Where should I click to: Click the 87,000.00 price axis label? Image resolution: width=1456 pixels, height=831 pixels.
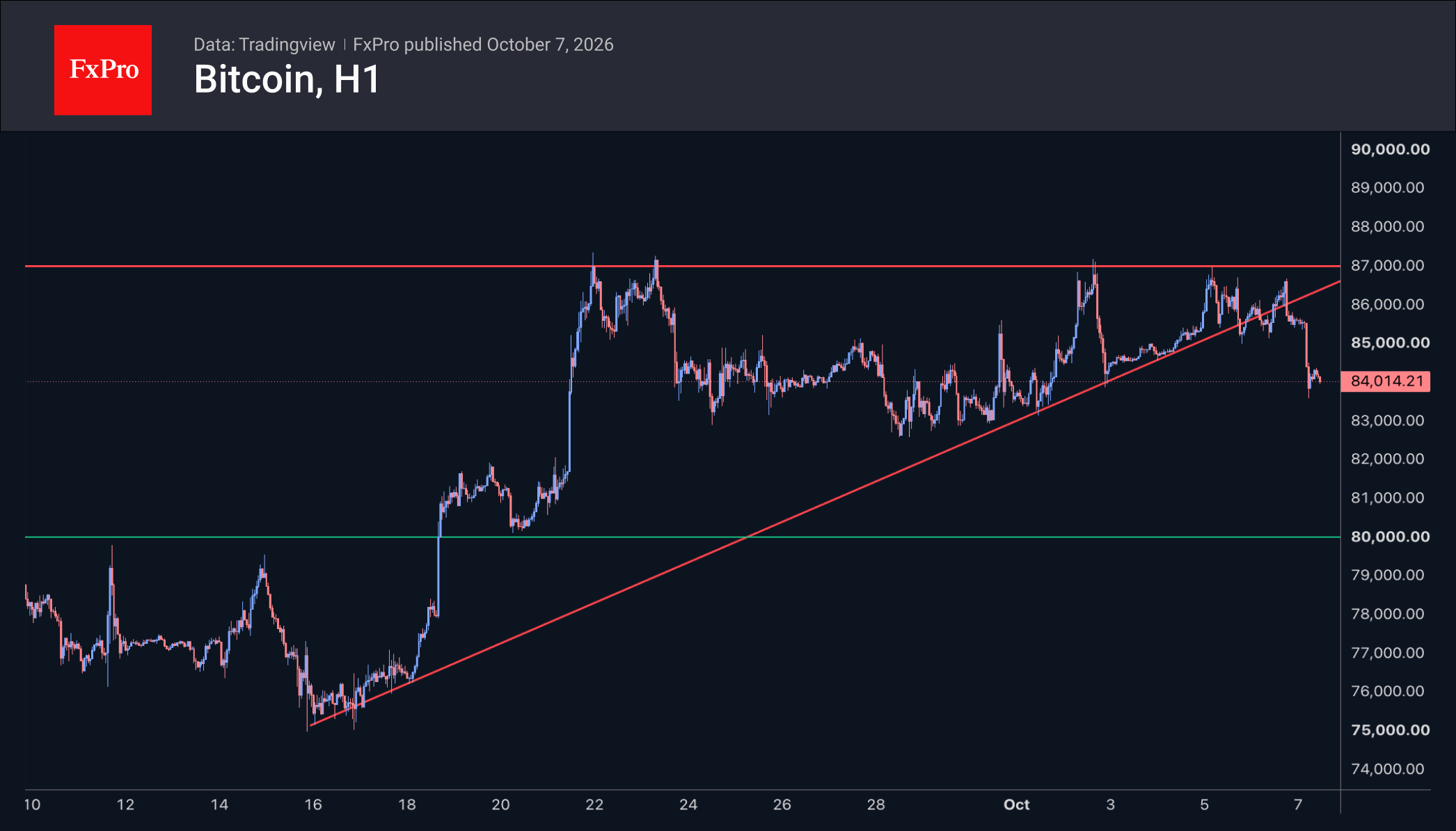[x=1388, y=265]
